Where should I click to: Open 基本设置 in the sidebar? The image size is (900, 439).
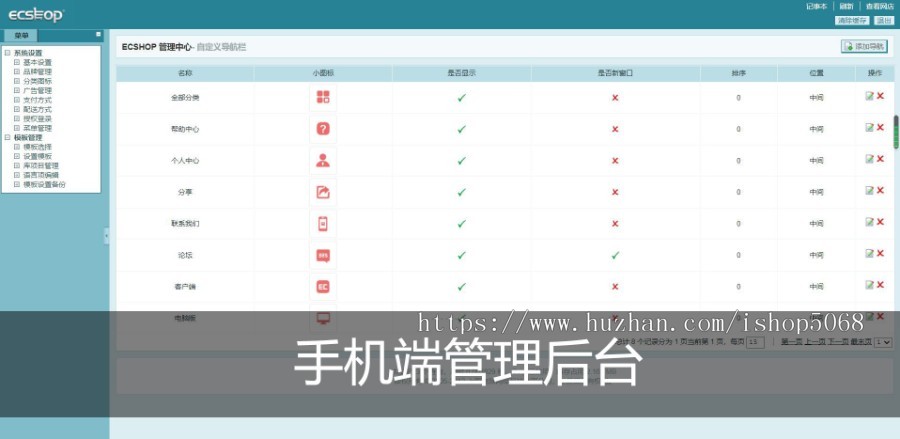click(37, 63)
